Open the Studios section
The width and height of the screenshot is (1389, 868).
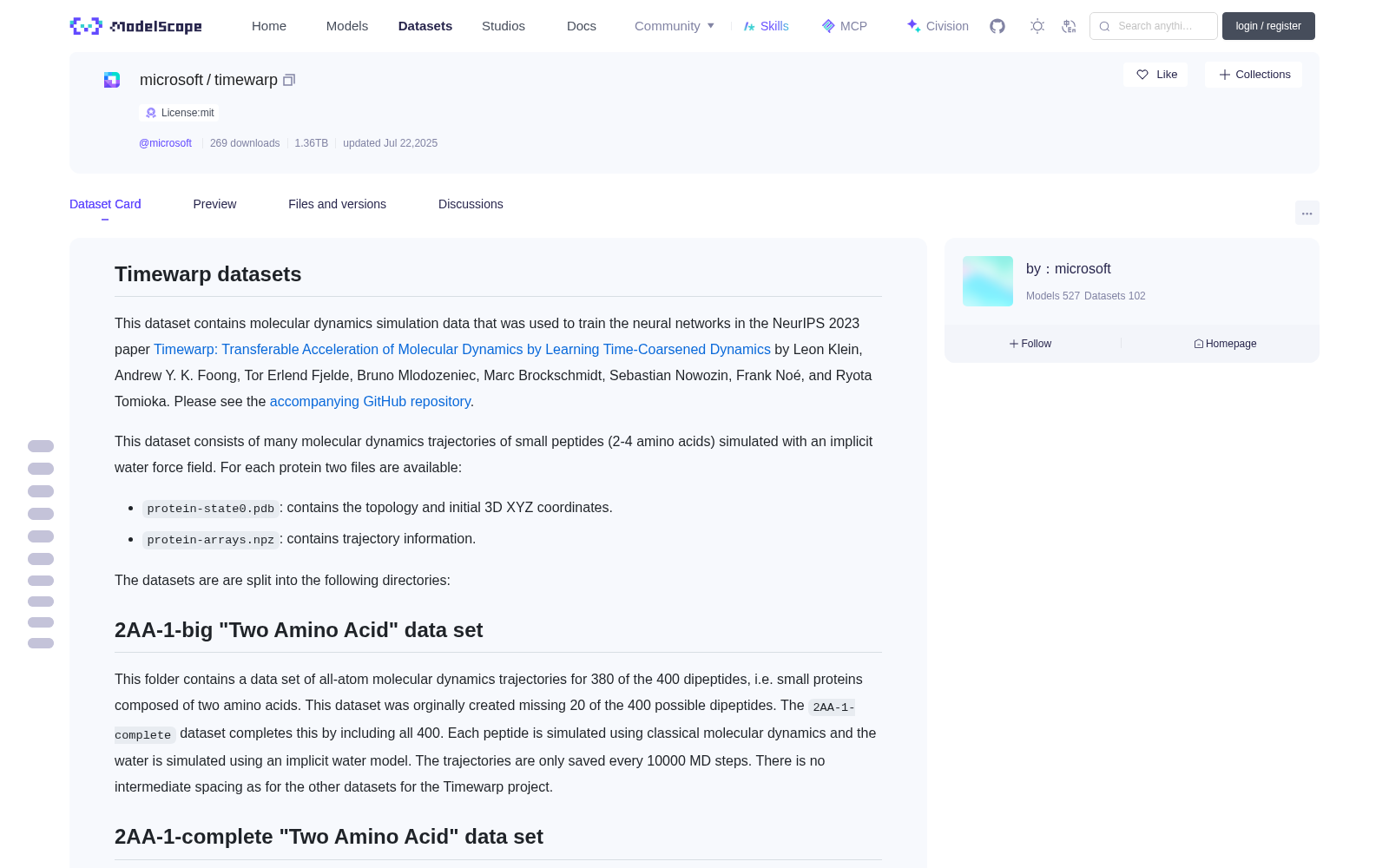[x=504, y=26]
